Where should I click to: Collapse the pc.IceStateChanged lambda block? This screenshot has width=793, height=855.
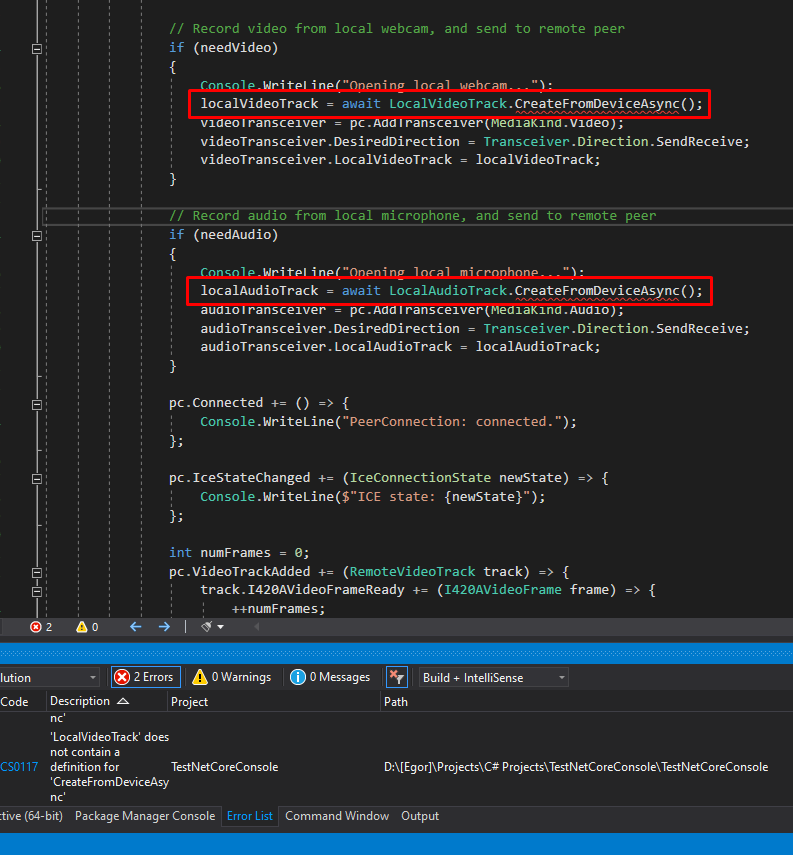(x=37, y=479)
